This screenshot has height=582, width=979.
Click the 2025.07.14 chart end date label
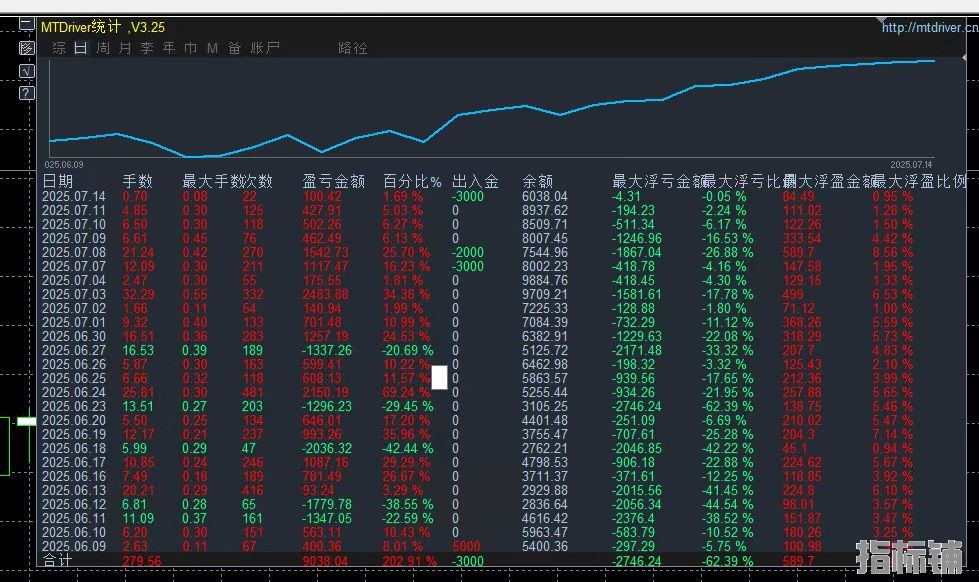tap(911, 165)
